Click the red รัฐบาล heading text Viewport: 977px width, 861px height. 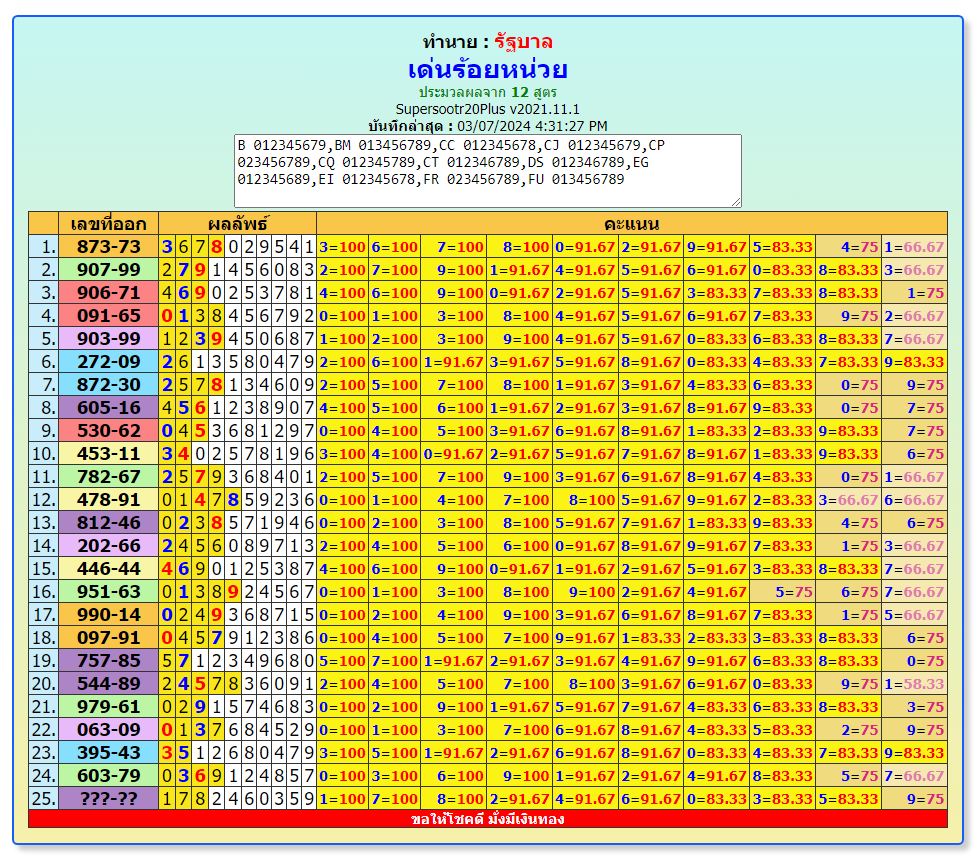[x=523, y=42]
